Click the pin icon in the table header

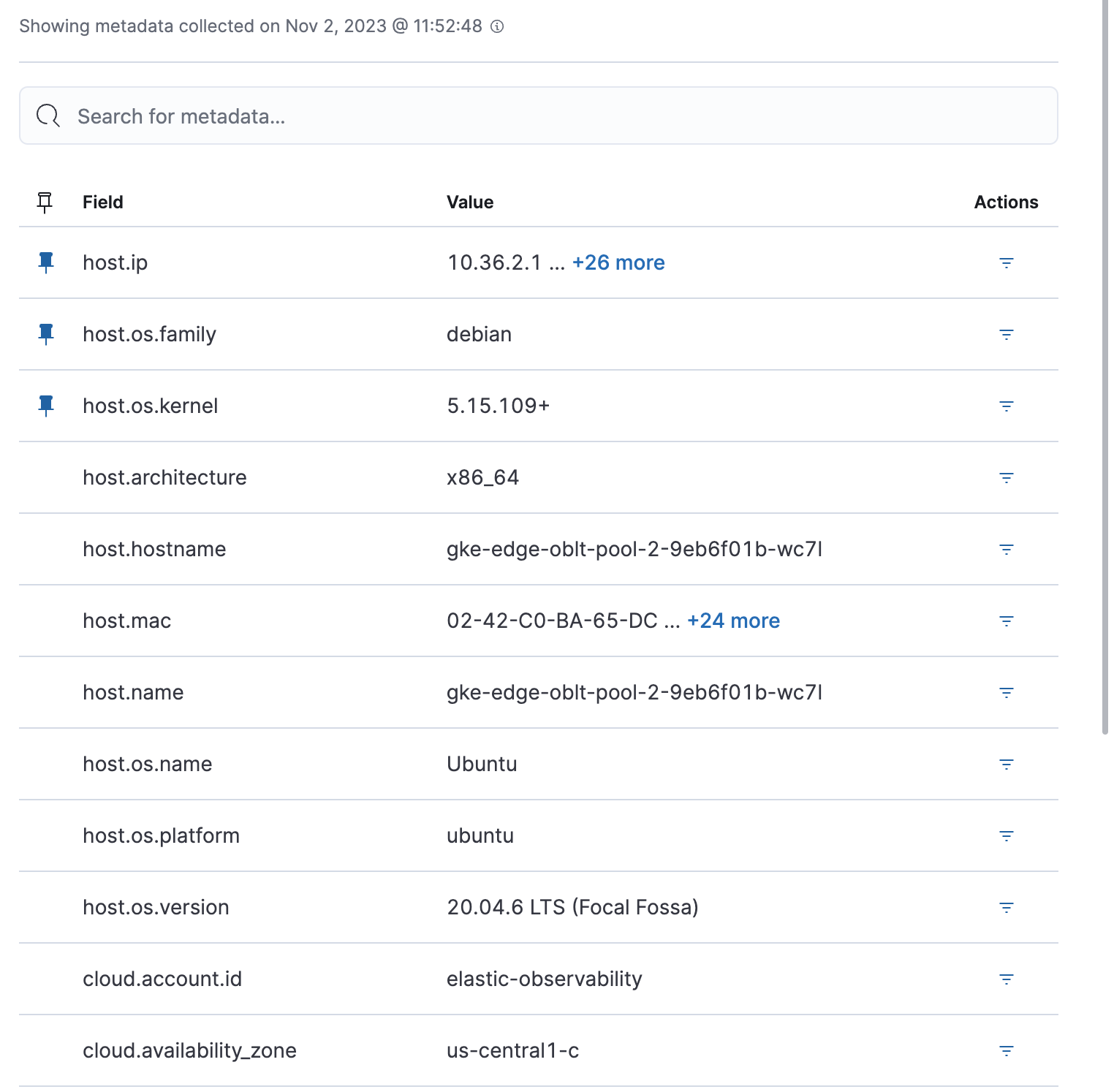46,202
